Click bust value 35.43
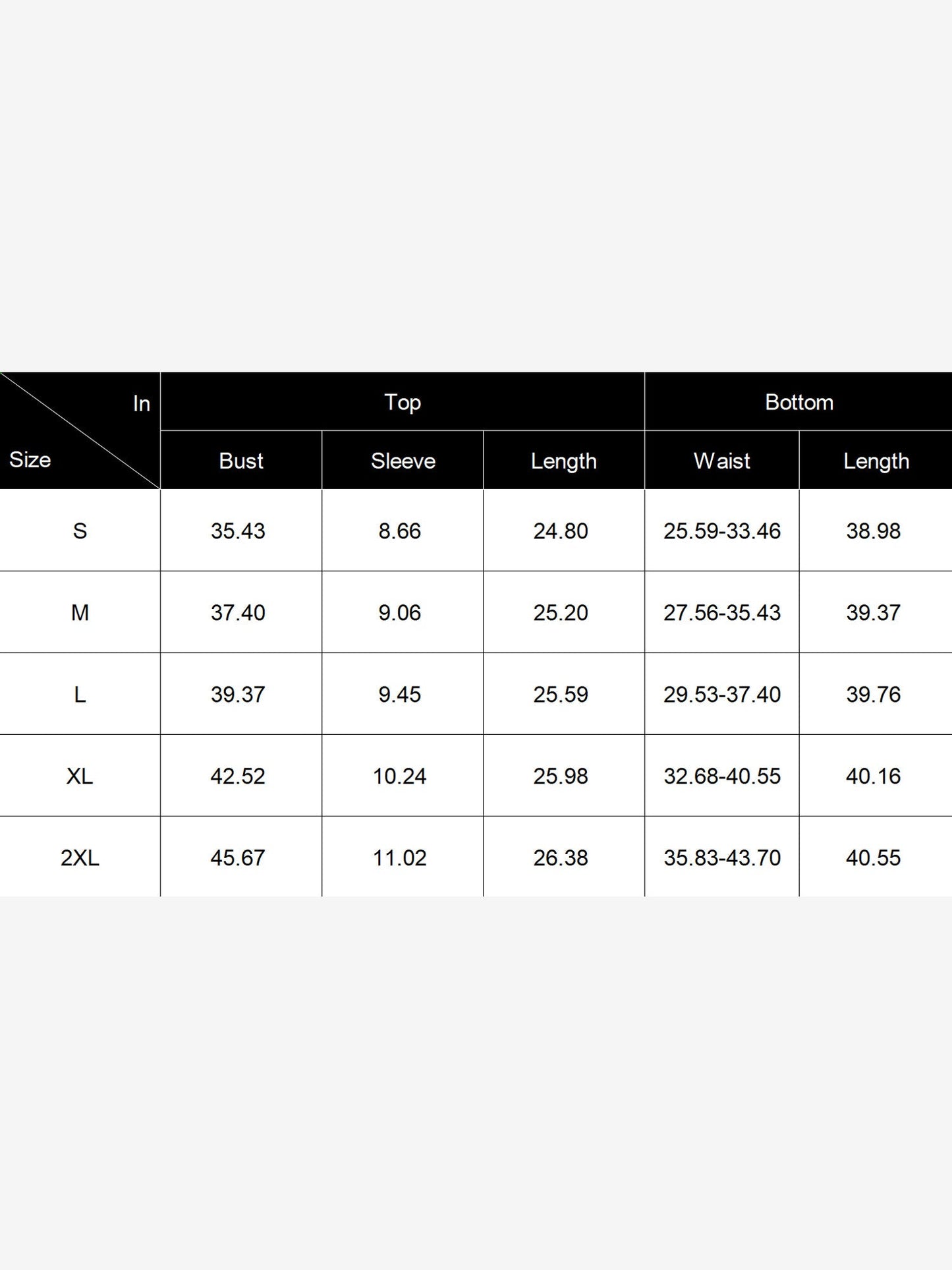The width and height of the screenshot is (952, 1270). click(x=238, y=531)
